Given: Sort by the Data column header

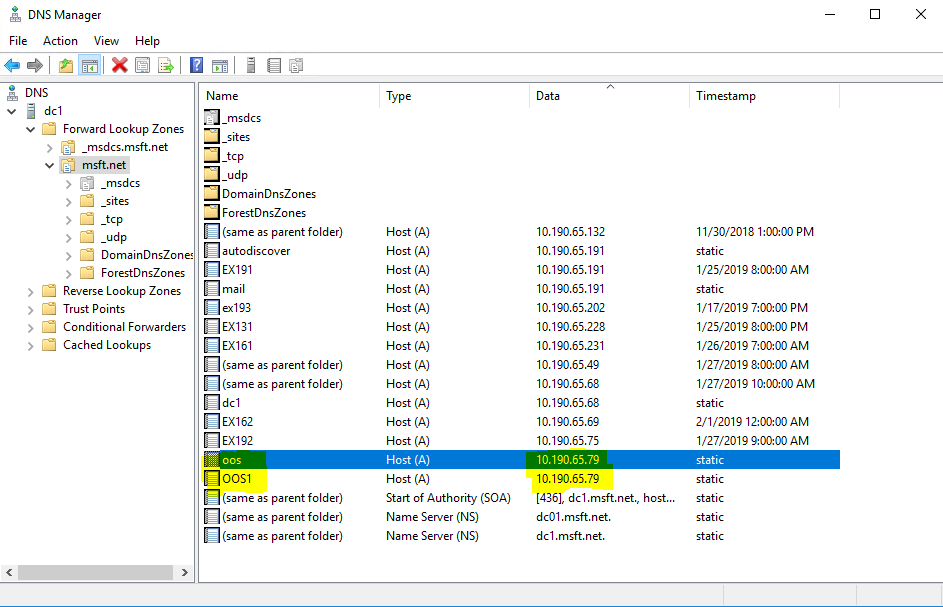Looking at the screenshot, I should pos(609,96).
